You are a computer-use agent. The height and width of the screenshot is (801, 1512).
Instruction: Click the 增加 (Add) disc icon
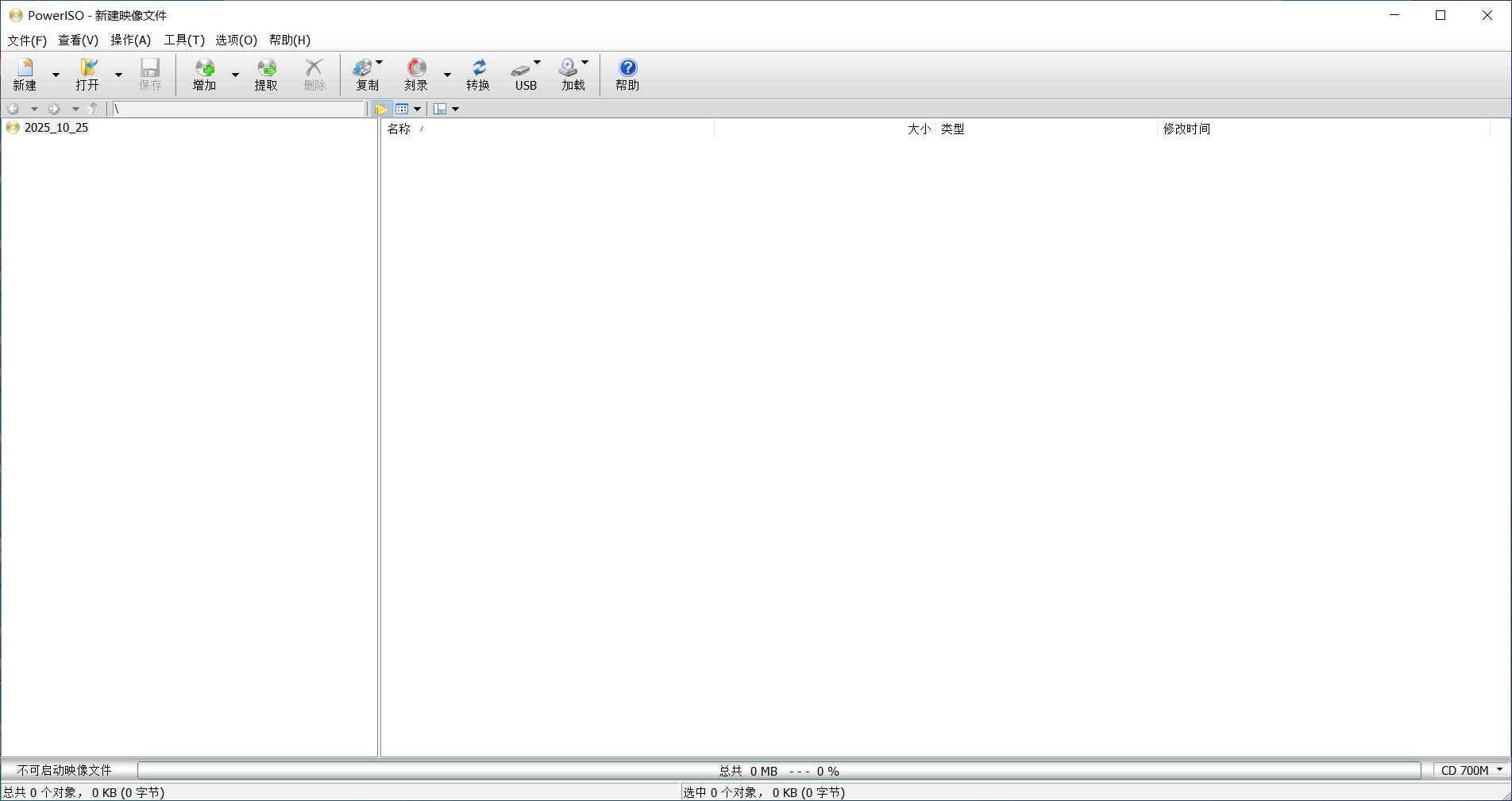click(x=204, y=75)
